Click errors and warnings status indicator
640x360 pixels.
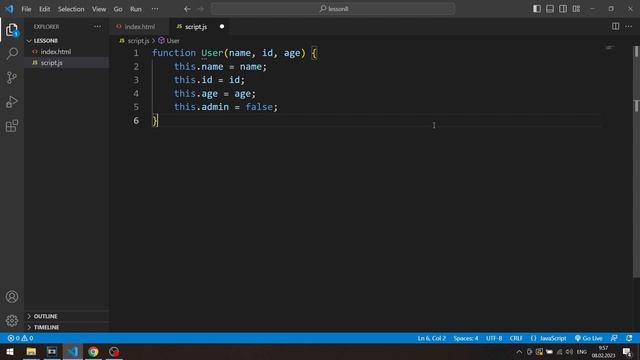(20, 338)
